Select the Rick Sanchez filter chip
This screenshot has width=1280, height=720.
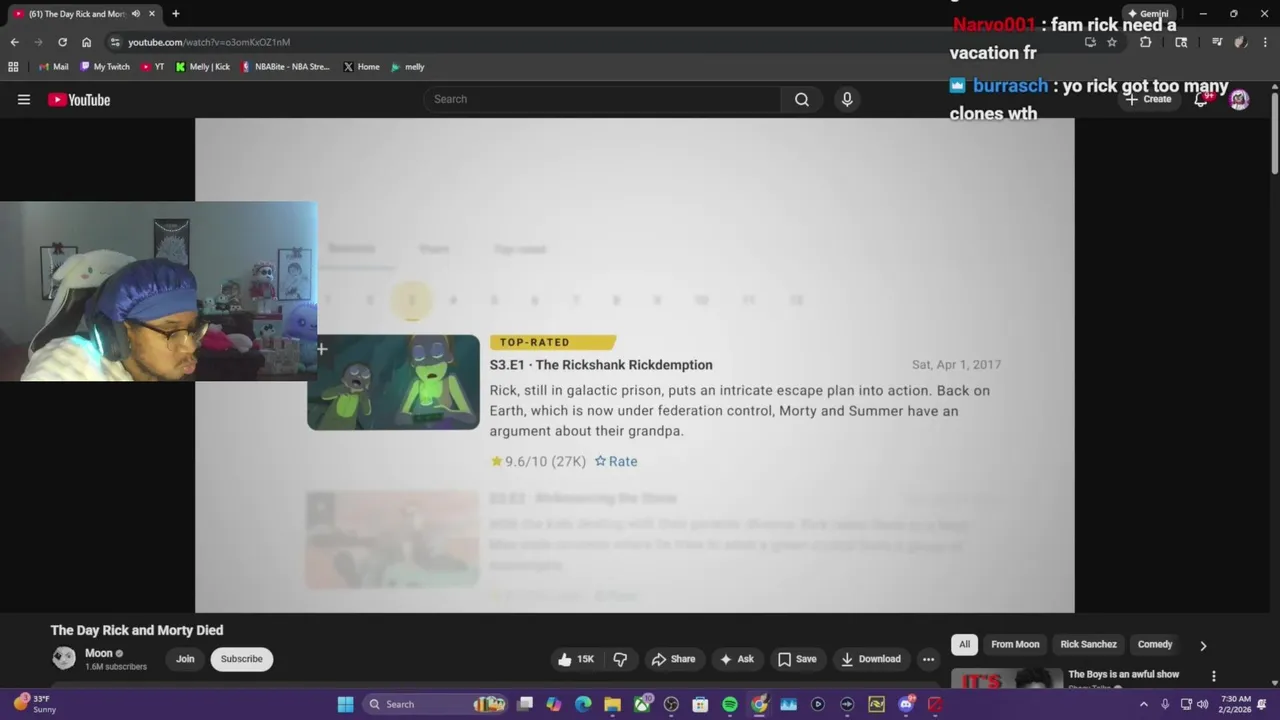click(x=1088, y=644)
